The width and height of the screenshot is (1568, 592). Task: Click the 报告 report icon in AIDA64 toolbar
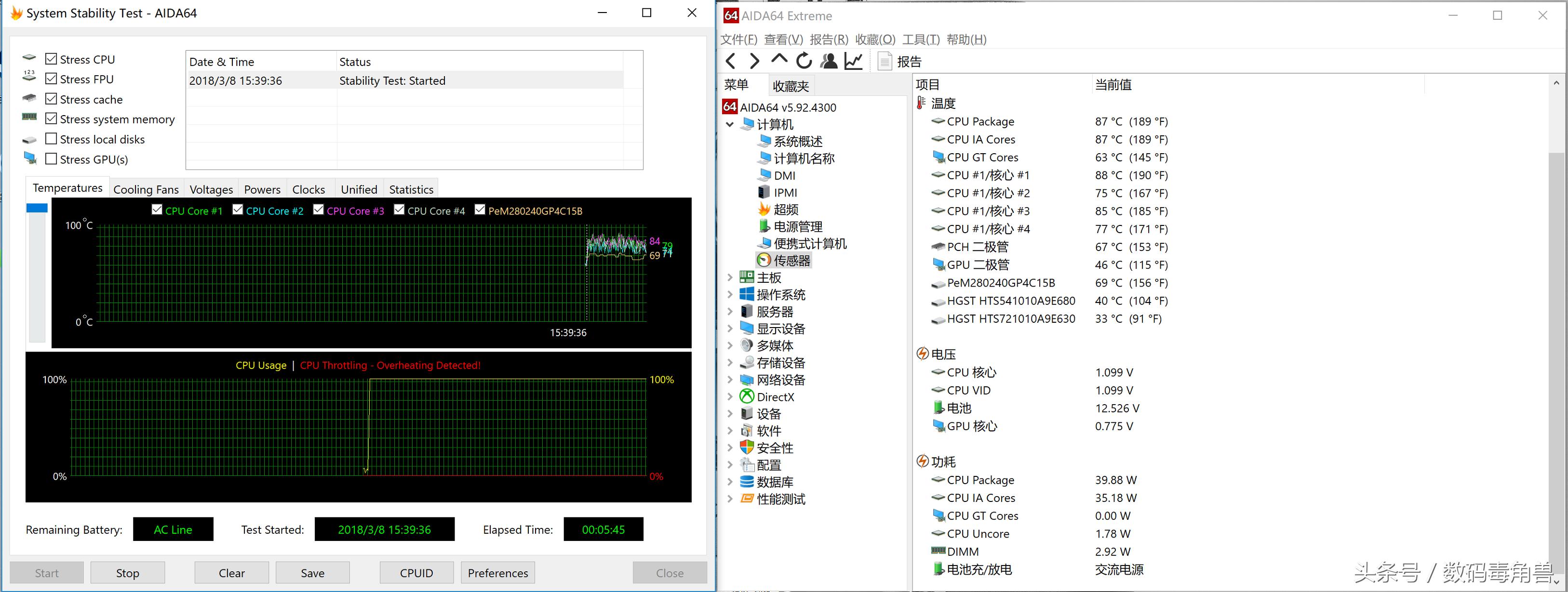pyautogui.click(x=884, y=61)
